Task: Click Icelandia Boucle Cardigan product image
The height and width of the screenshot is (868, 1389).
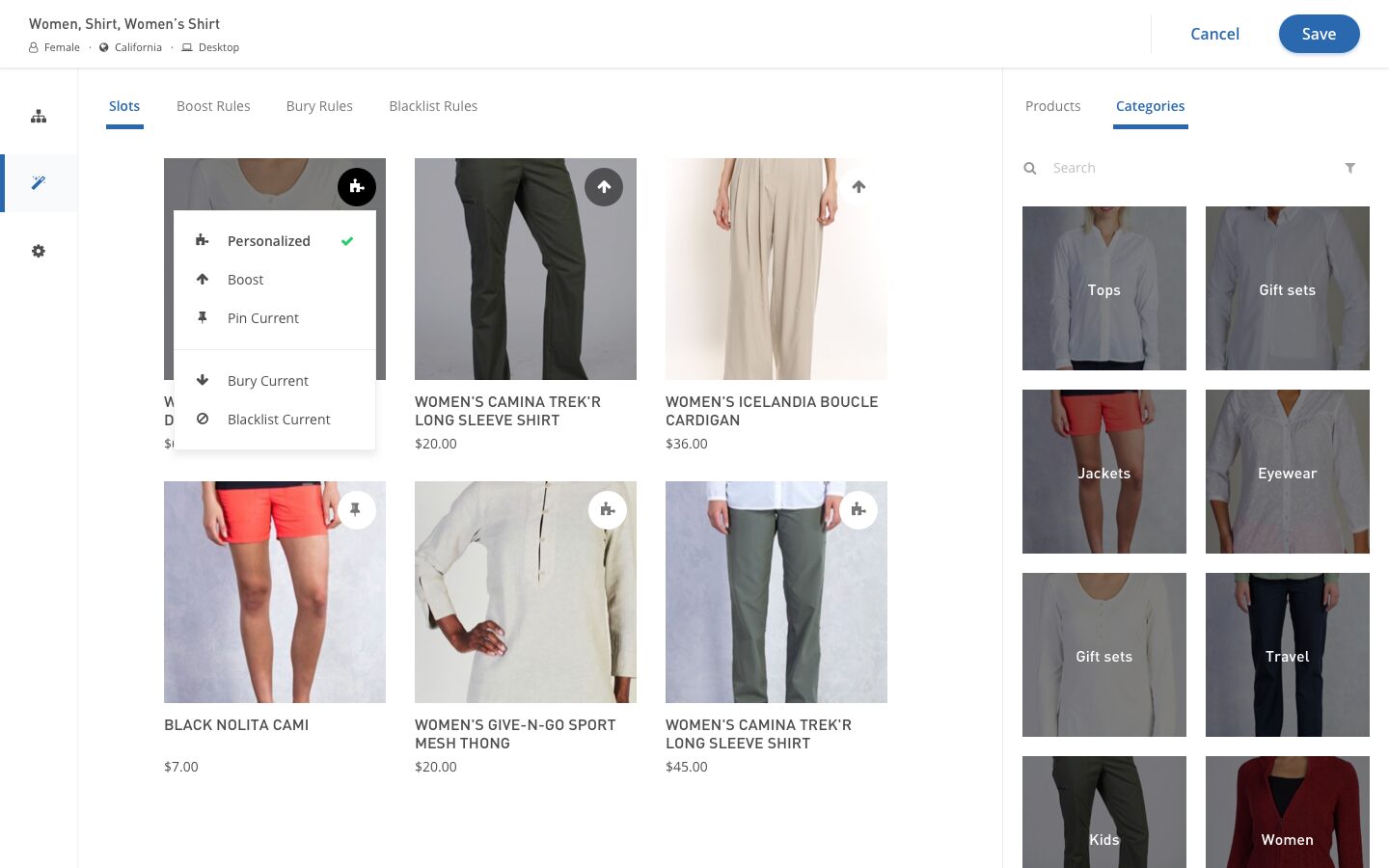Action: [x=776, y=269]
